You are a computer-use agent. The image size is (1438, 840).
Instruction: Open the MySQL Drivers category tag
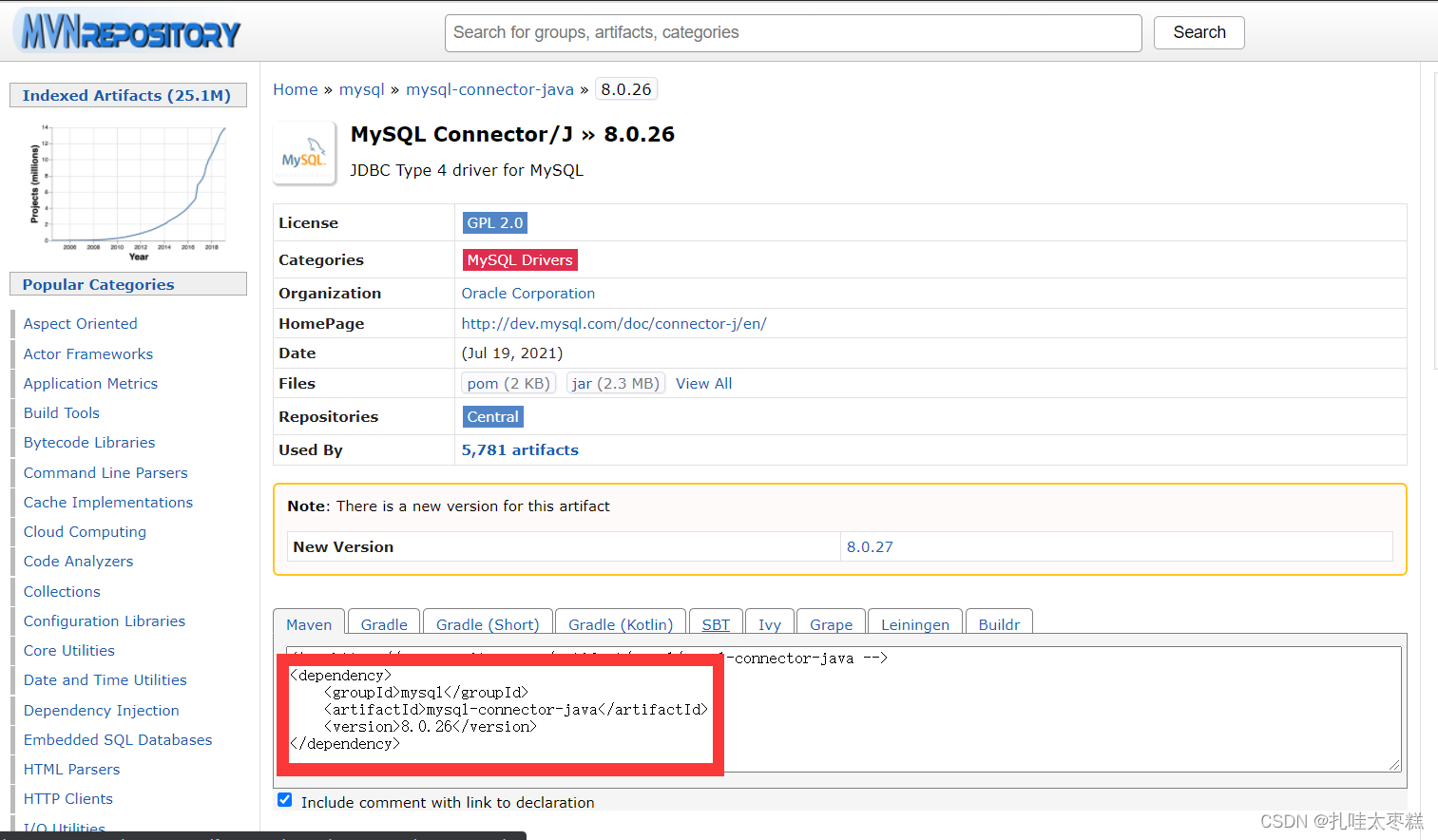[x=520, y=259]
